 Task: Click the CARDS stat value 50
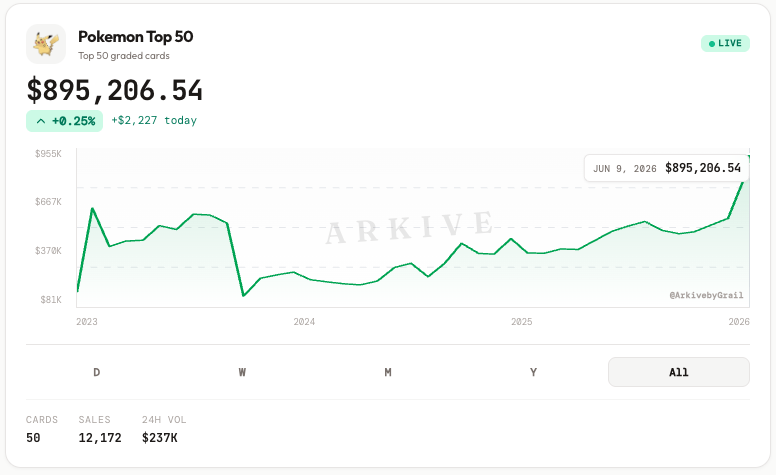tap(33, 438)
